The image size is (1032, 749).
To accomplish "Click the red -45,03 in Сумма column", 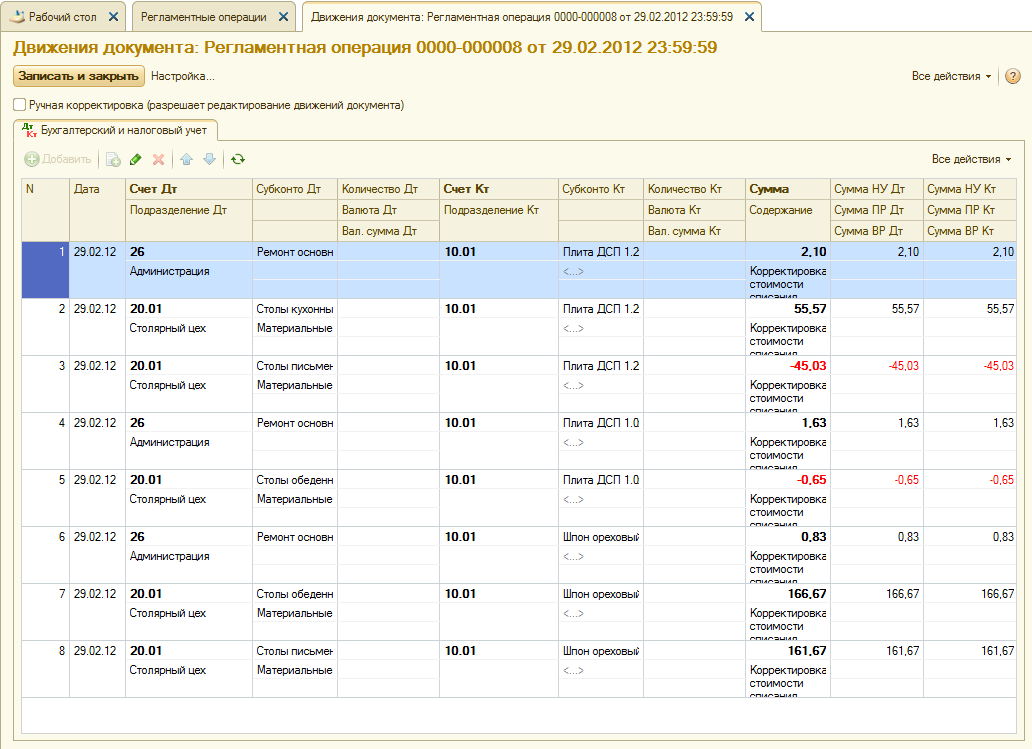I will click(808, 366).
